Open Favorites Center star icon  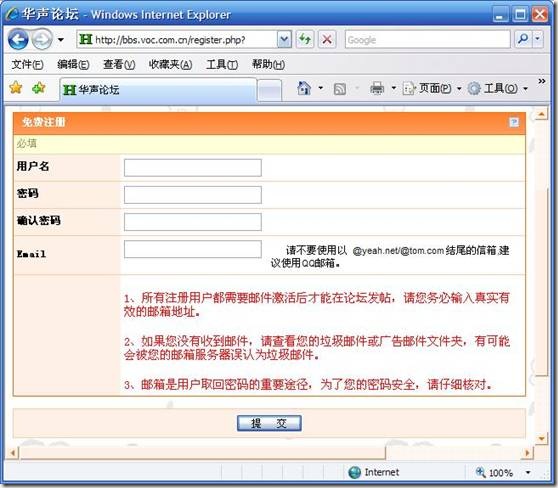pyautogui.click(x=16, y=88)
